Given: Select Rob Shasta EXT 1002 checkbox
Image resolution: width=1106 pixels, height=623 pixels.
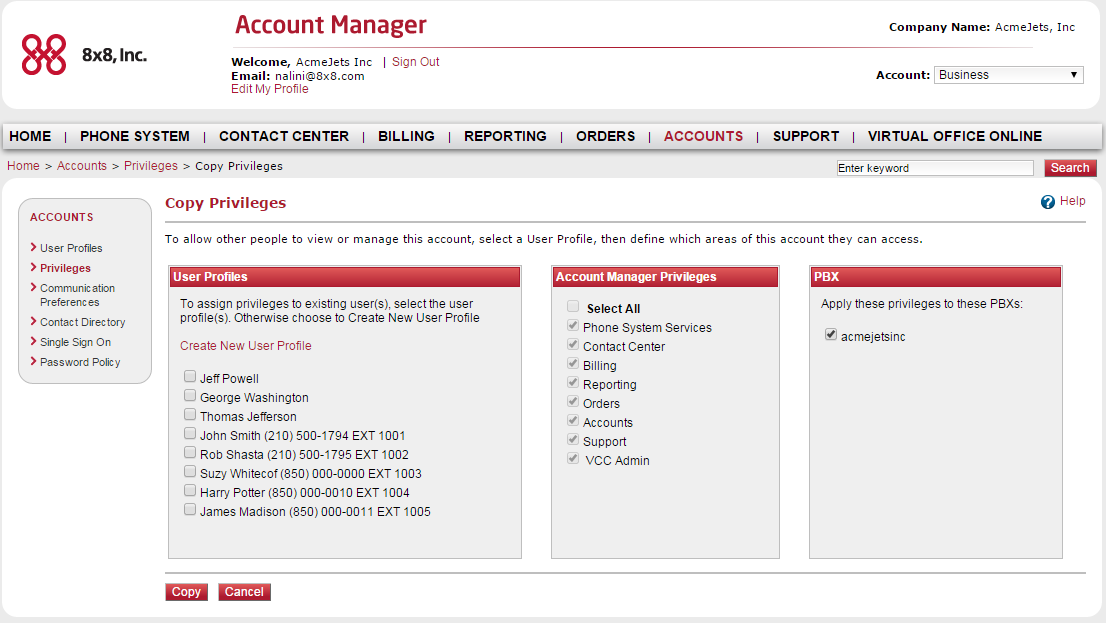Looking at the screenshot, I should (190, 453).
